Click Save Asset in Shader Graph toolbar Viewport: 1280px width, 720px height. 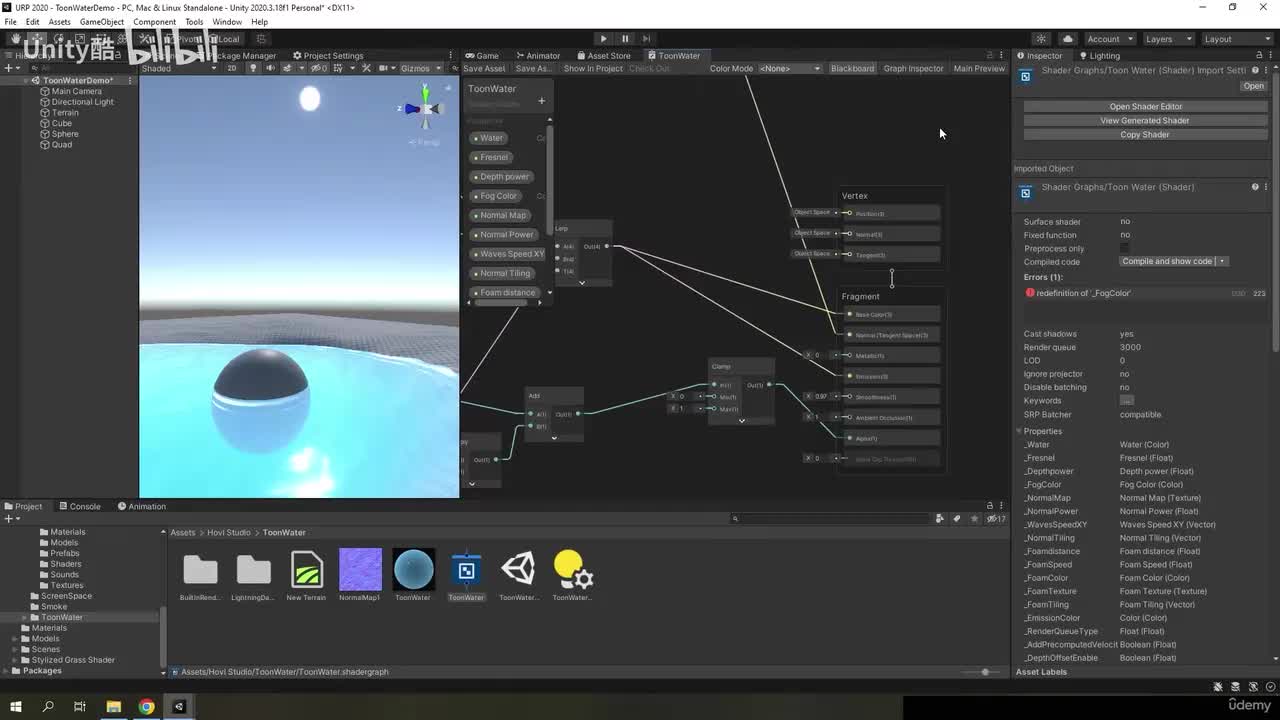click(484, 69)
